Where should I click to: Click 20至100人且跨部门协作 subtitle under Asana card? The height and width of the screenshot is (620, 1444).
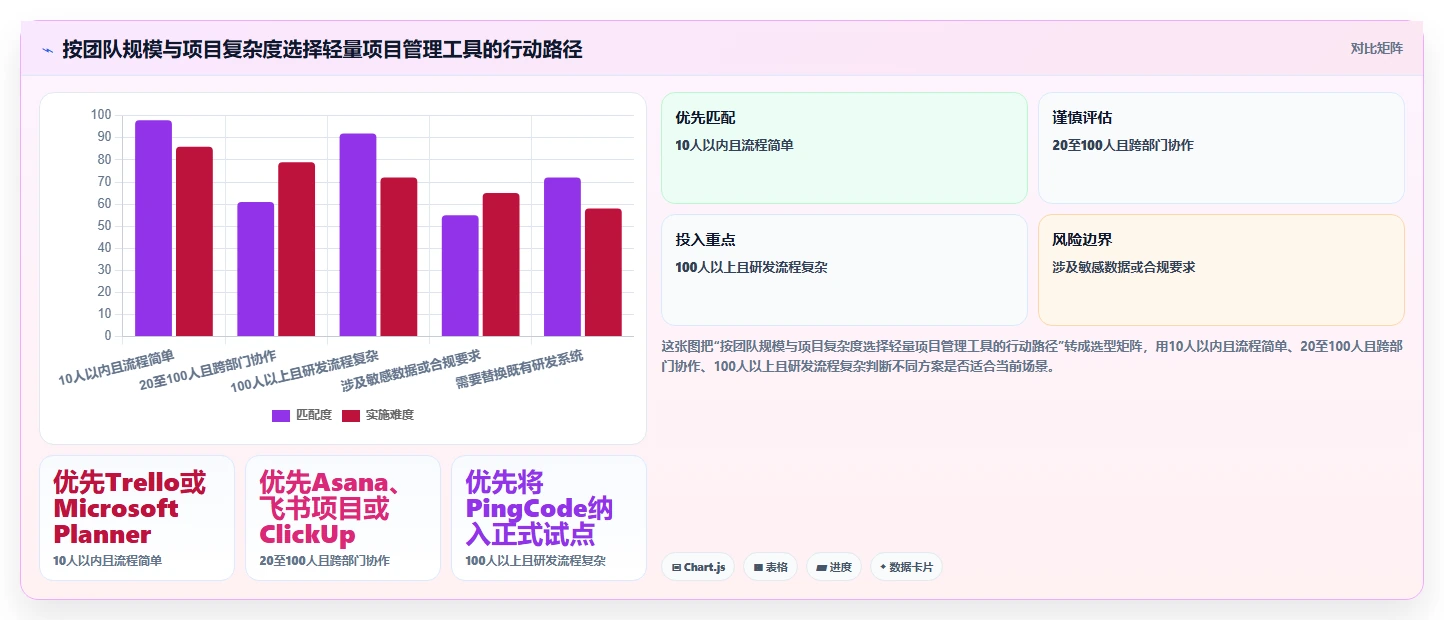coord(324,561)
